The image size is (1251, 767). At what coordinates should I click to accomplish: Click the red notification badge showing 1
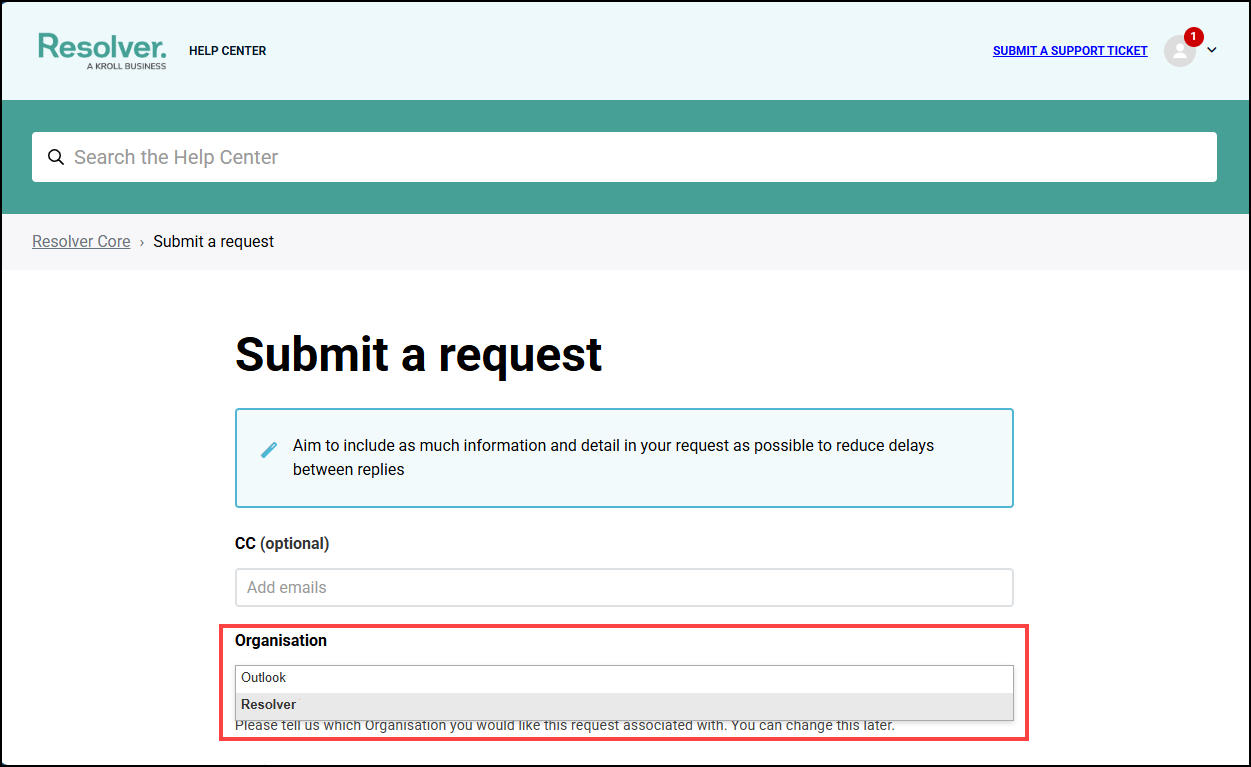coord(1193,37)
